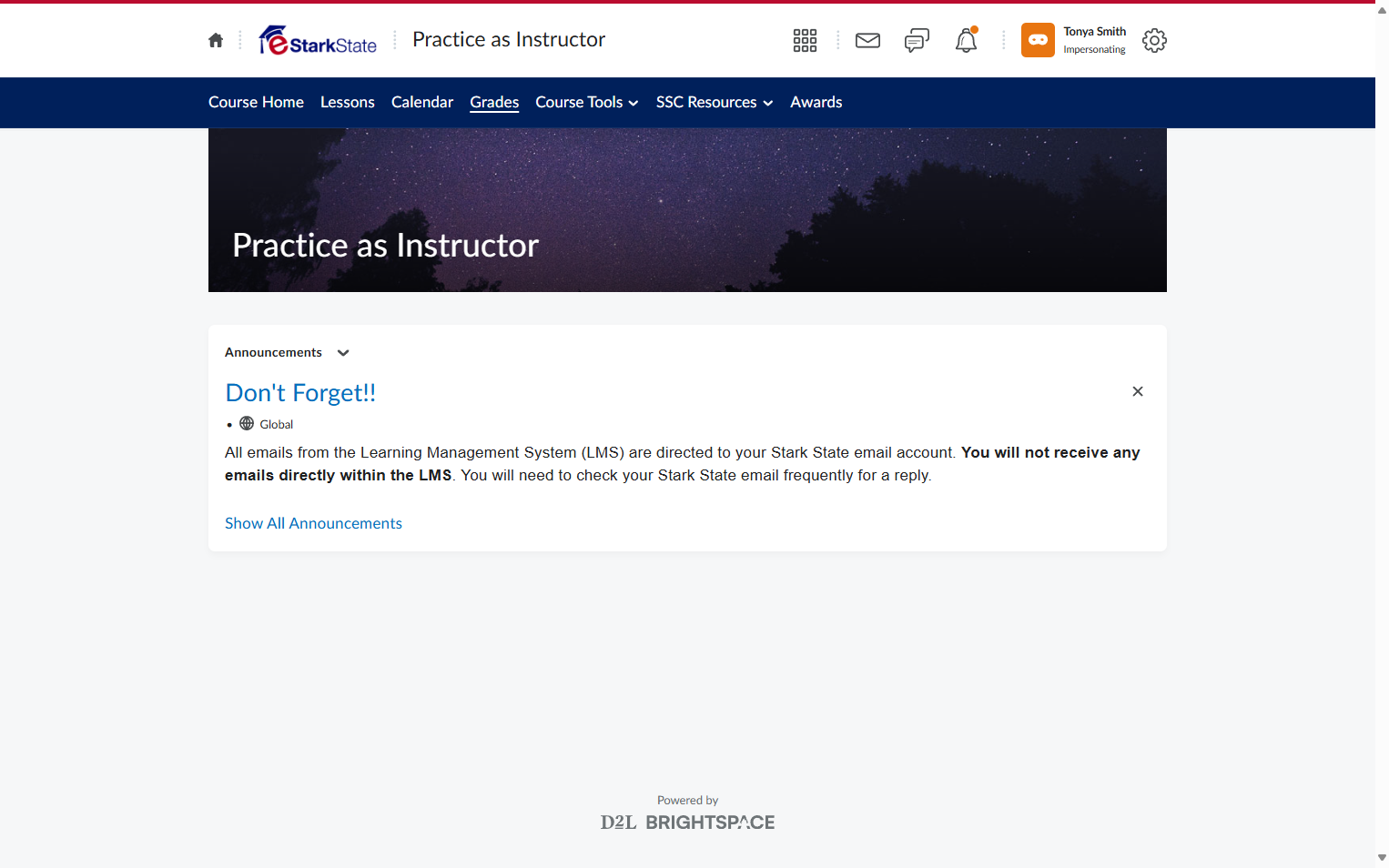1389x868 pixels.
Task: Open the Lessons page
Action: pos(348,102)
